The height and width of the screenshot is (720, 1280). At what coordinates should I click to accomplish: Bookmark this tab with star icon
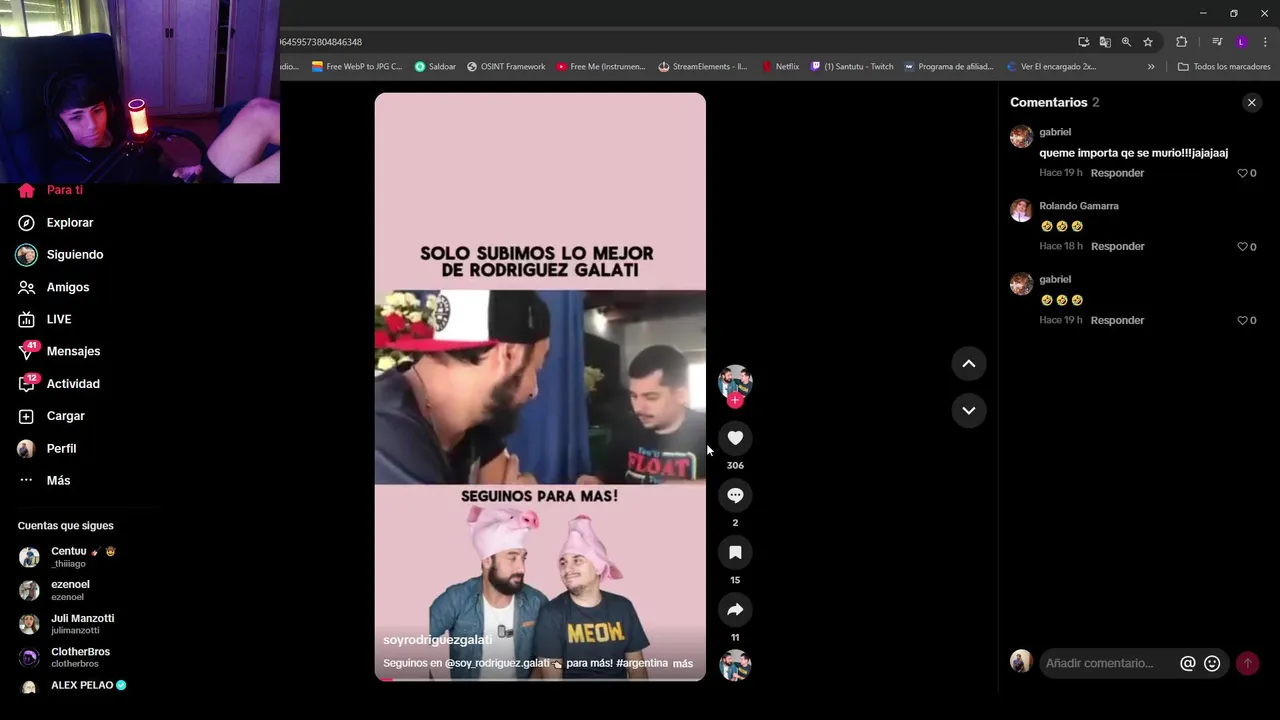(1147, 42)
